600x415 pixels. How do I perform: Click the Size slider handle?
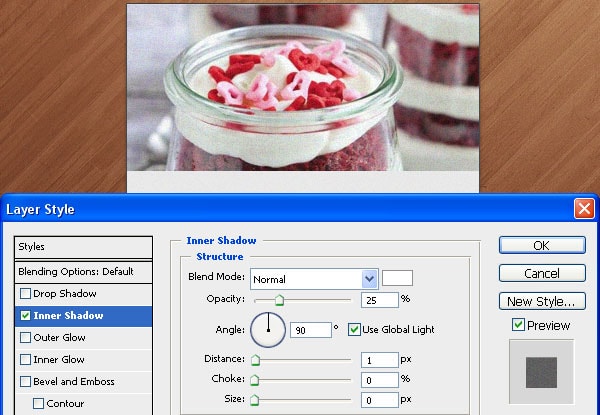point(254,400)
